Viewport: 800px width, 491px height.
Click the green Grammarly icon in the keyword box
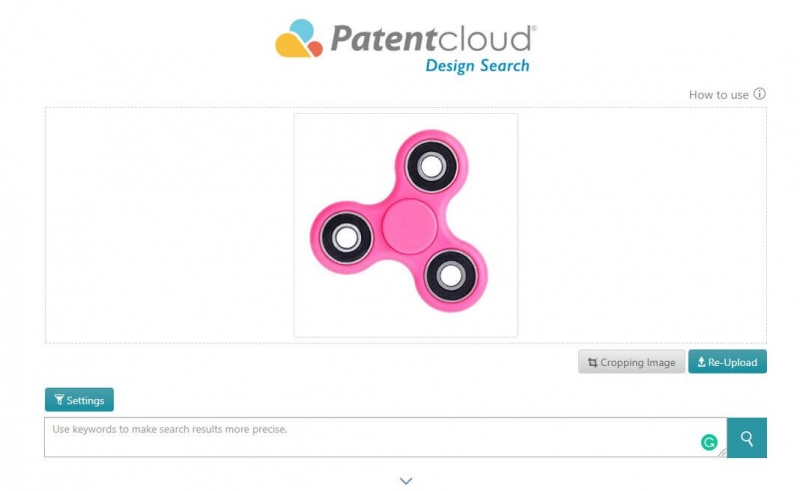pyautogui.click(x=709, y=442)
